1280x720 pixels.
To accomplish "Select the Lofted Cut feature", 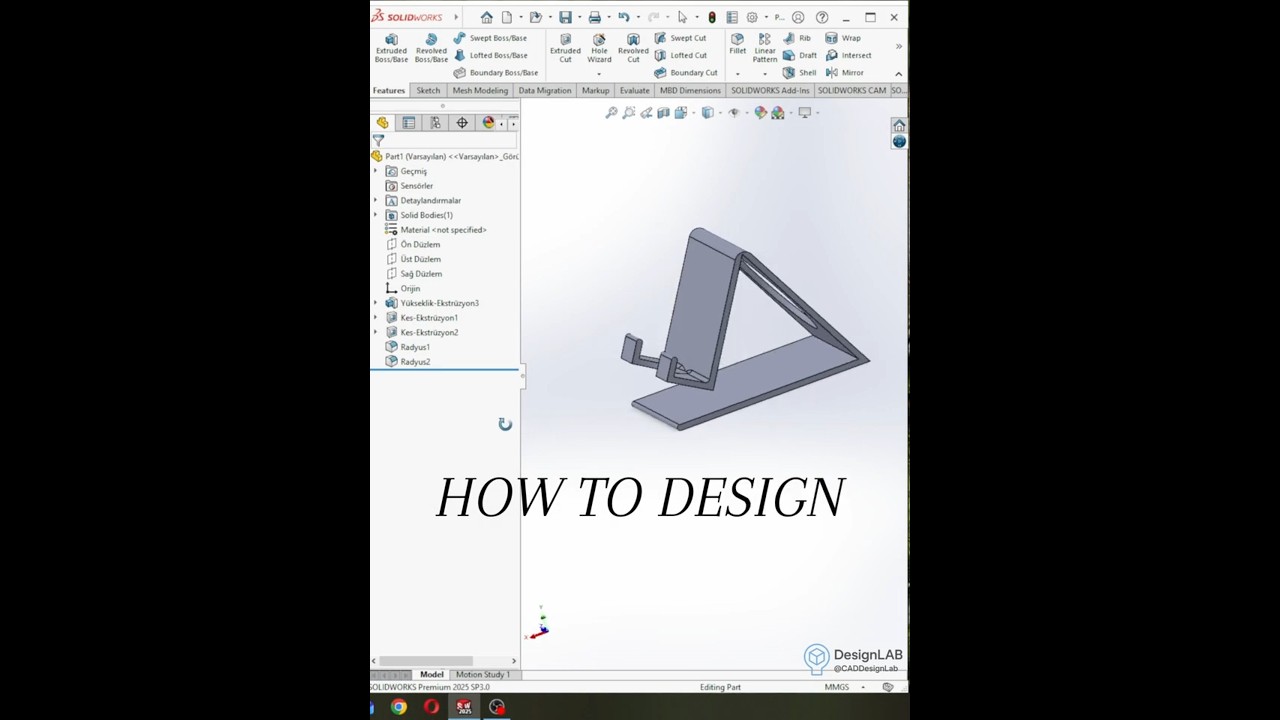I will pos(680,55).
